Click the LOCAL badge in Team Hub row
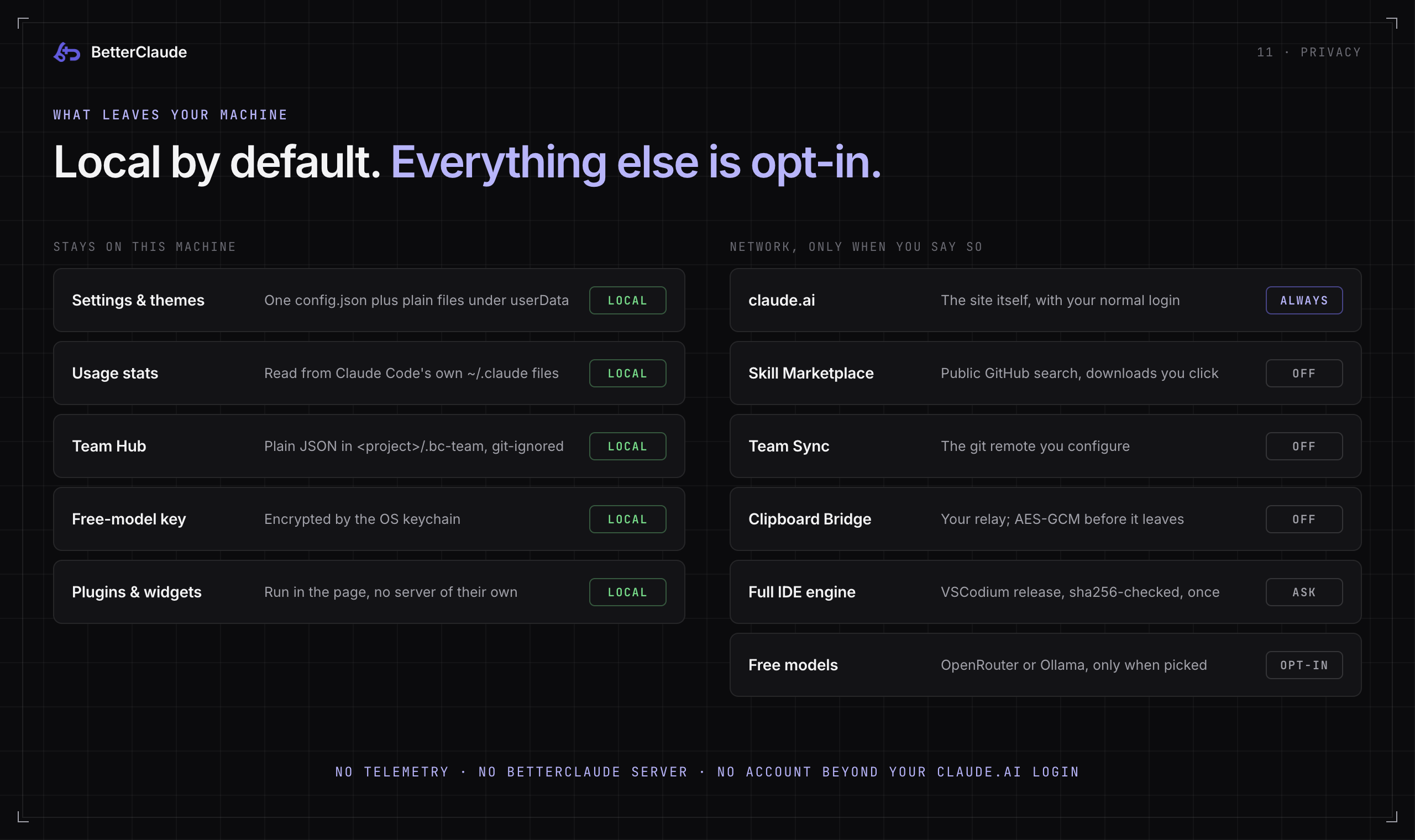1415x840 pixels. click(627, 447)
